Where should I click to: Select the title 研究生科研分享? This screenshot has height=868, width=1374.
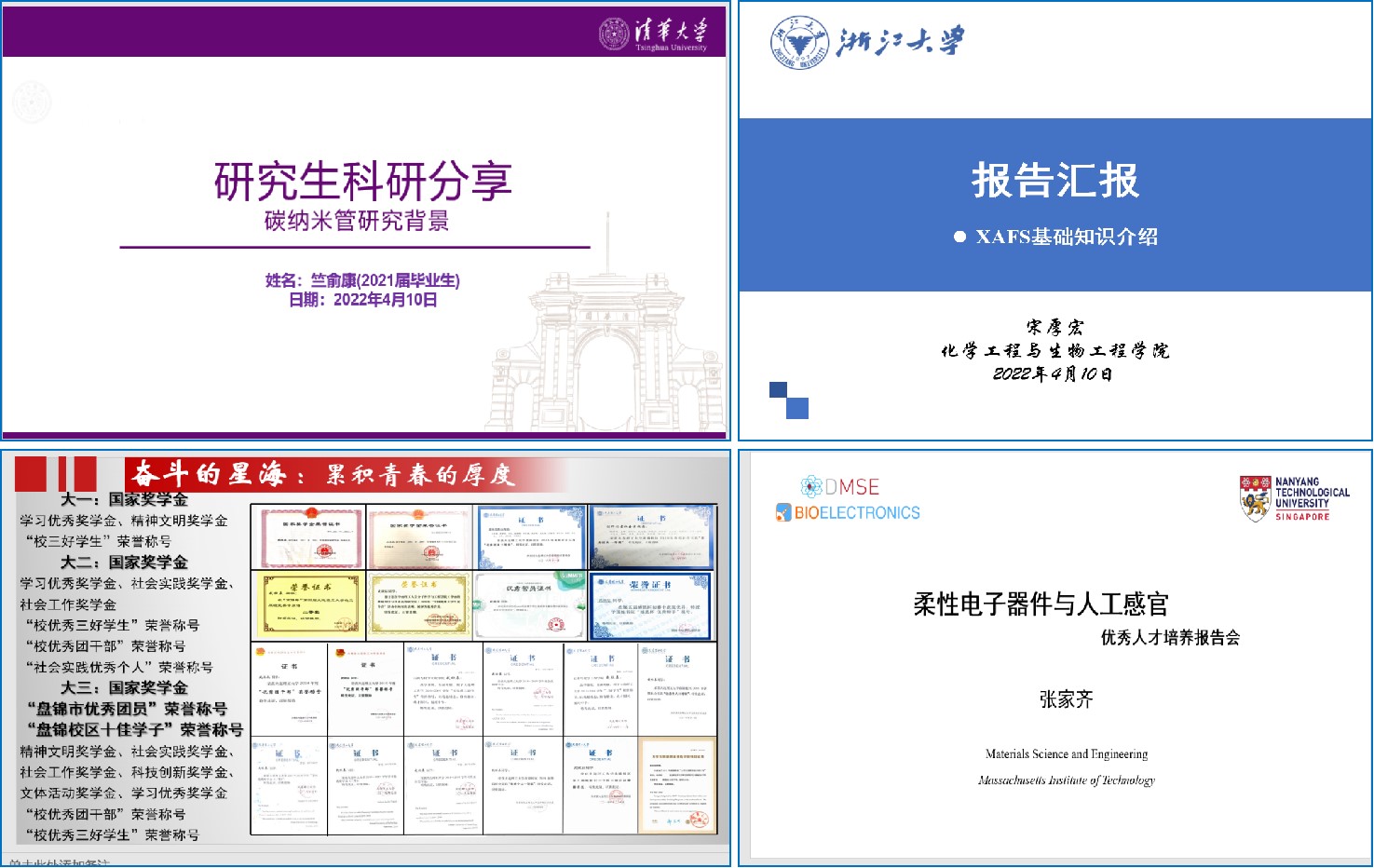pos(362,182)
